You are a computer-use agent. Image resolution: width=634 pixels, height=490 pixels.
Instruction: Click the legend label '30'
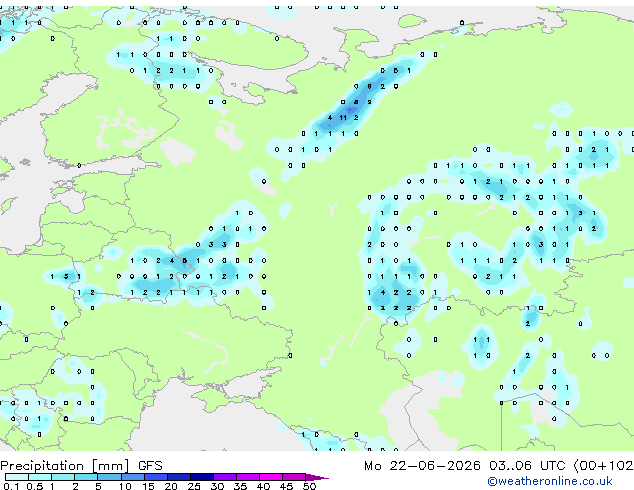tap(217, 486)
